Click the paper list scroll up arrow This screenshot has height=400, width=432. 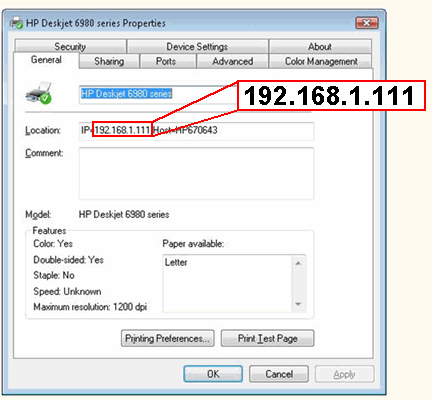(298, 263)
